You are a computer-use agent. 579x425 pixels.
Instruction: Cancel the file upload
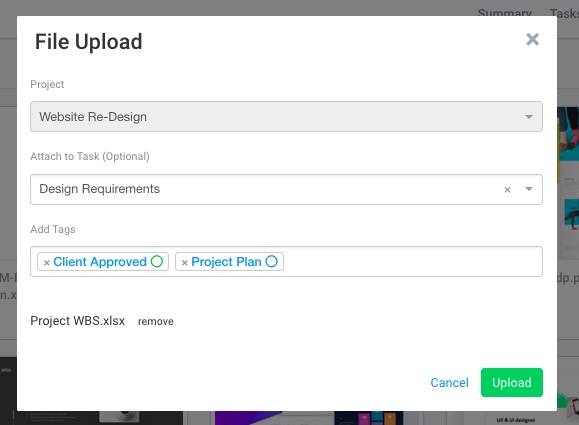pyautogui.click(x=449, y=383)
